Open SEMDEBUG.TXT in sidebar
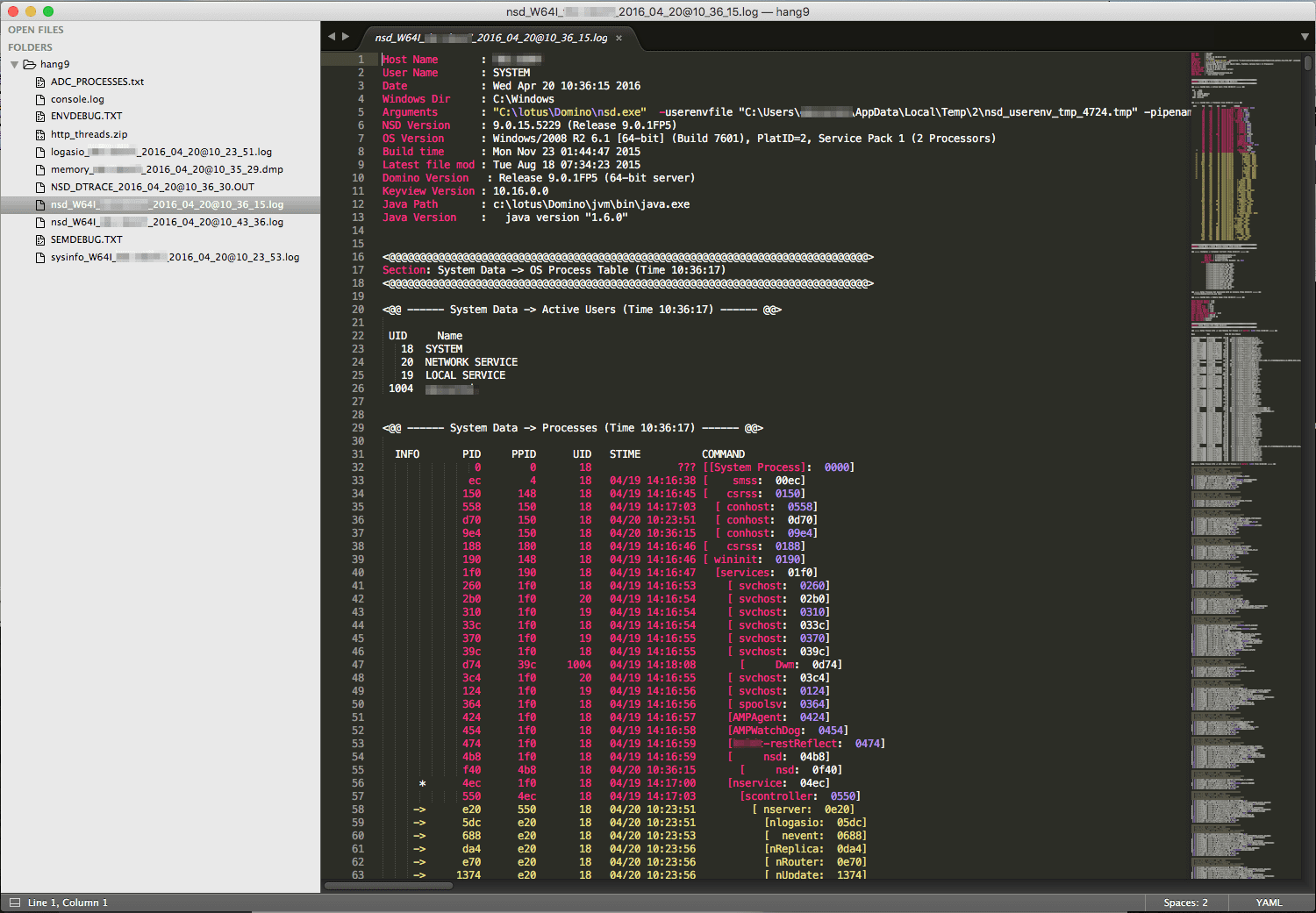This screenshot has width=1316, height=913. pos(86,239)
